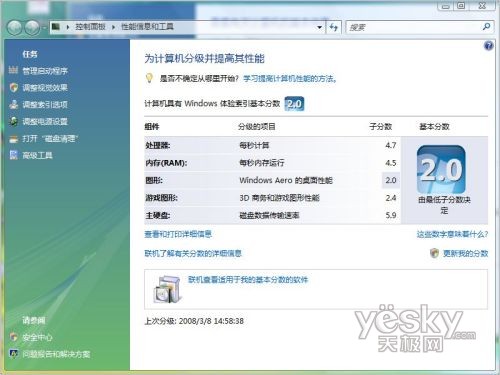Click the 性能信息和工具 breadcrumb
Viewport: 500px width, 375px height.
tap(147, 27)
